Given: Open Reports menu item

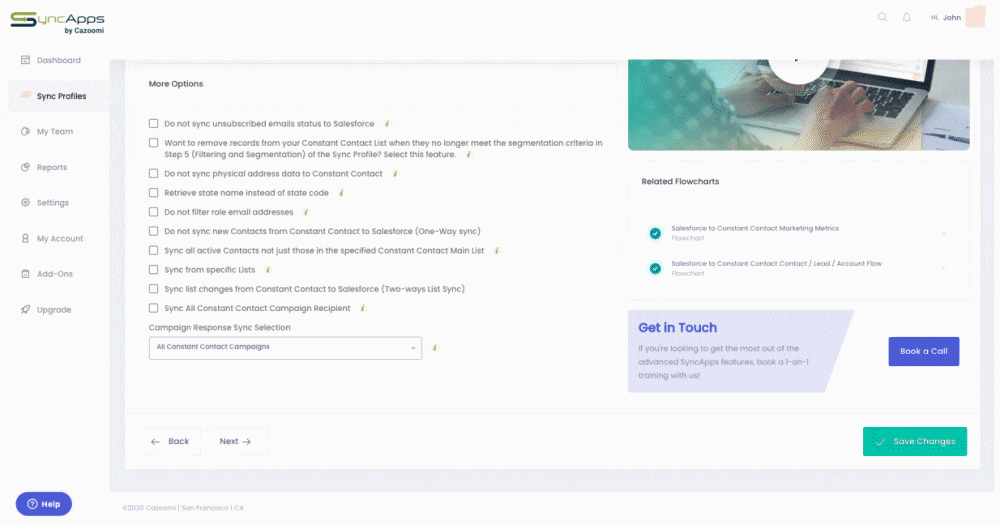Looking at the screenshot, I should point(52,167).
